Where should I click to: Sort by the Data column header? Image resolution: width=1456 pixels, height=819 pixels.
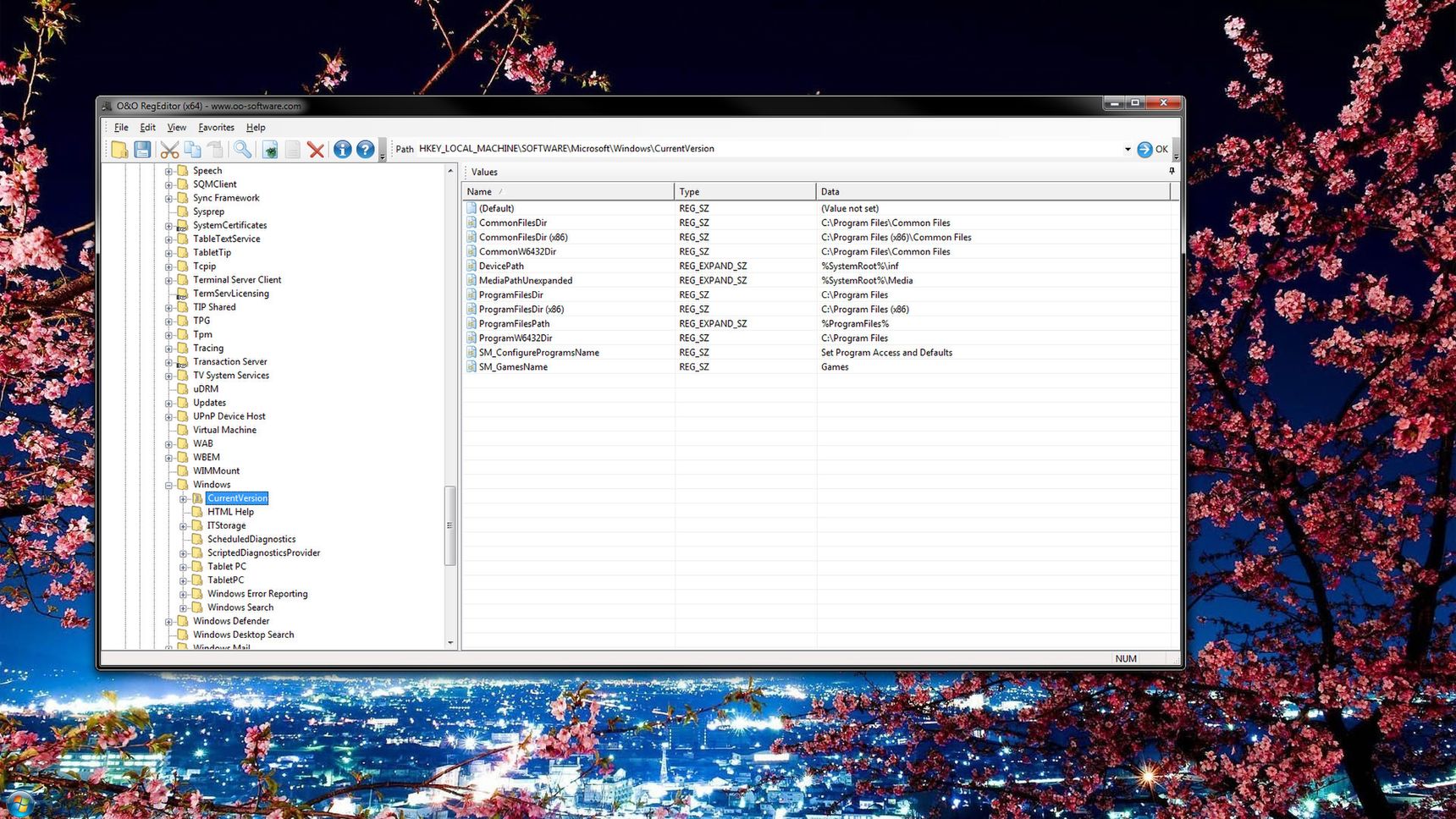click(x=994, y=192)
